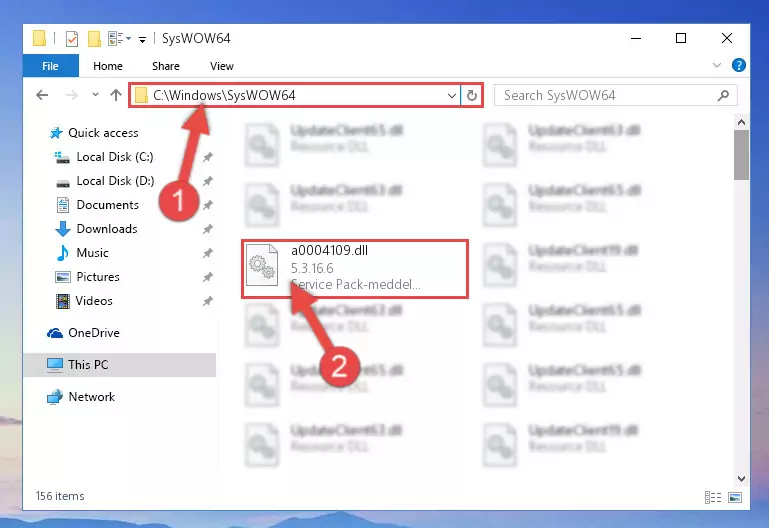Screen dimensions: 769x528
Task: Open Explorer help question-mark icon
Action: coord(739,65)
